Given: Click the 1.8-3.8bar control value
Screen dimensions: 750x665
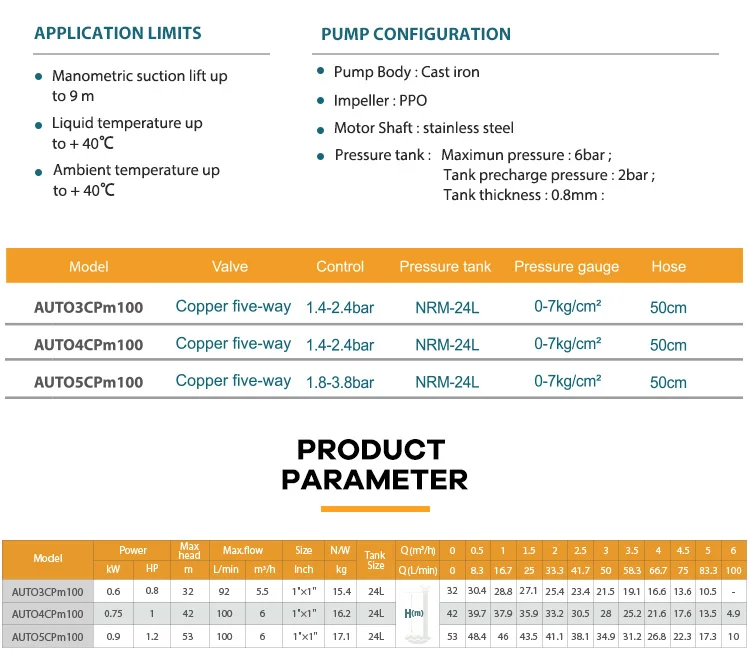Looking at the screenshot, I should (x=340, y=382).
